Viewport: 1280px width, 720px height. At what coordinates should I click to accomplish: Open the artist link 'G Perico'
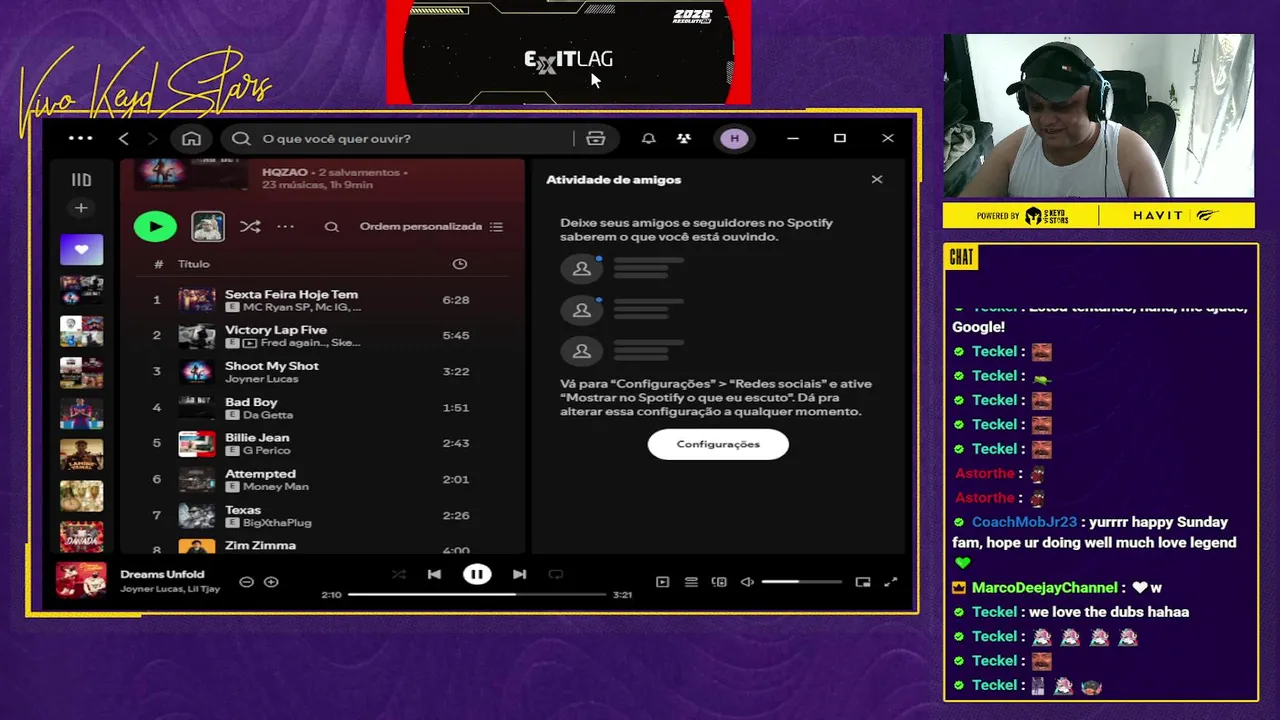coord(267,451)
